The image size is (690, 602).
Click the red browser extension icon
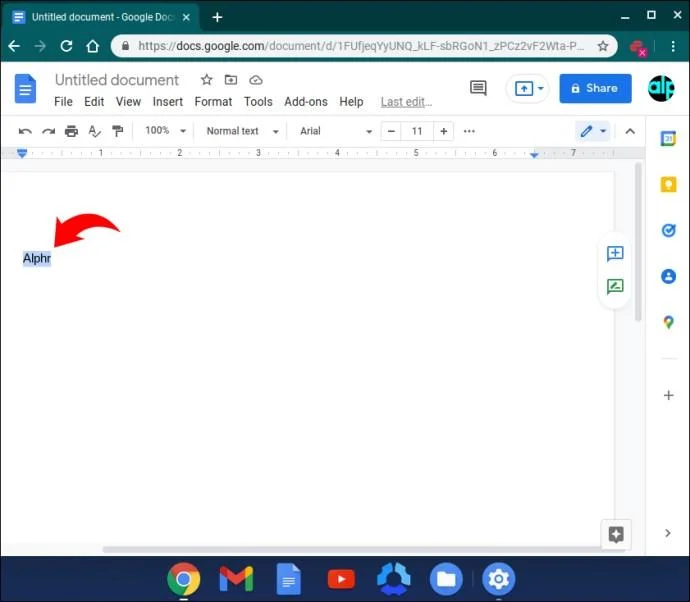tap(638, 47)
